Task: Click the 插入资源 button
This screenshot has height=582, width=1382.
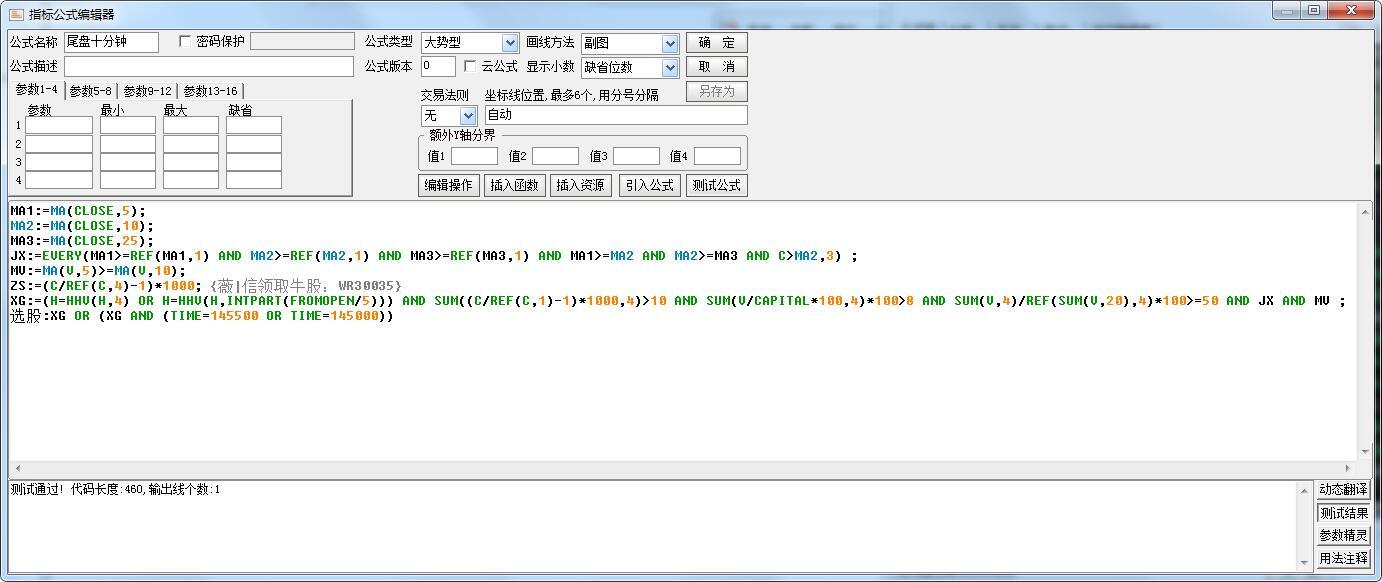Action: click(x=581, y=185)
